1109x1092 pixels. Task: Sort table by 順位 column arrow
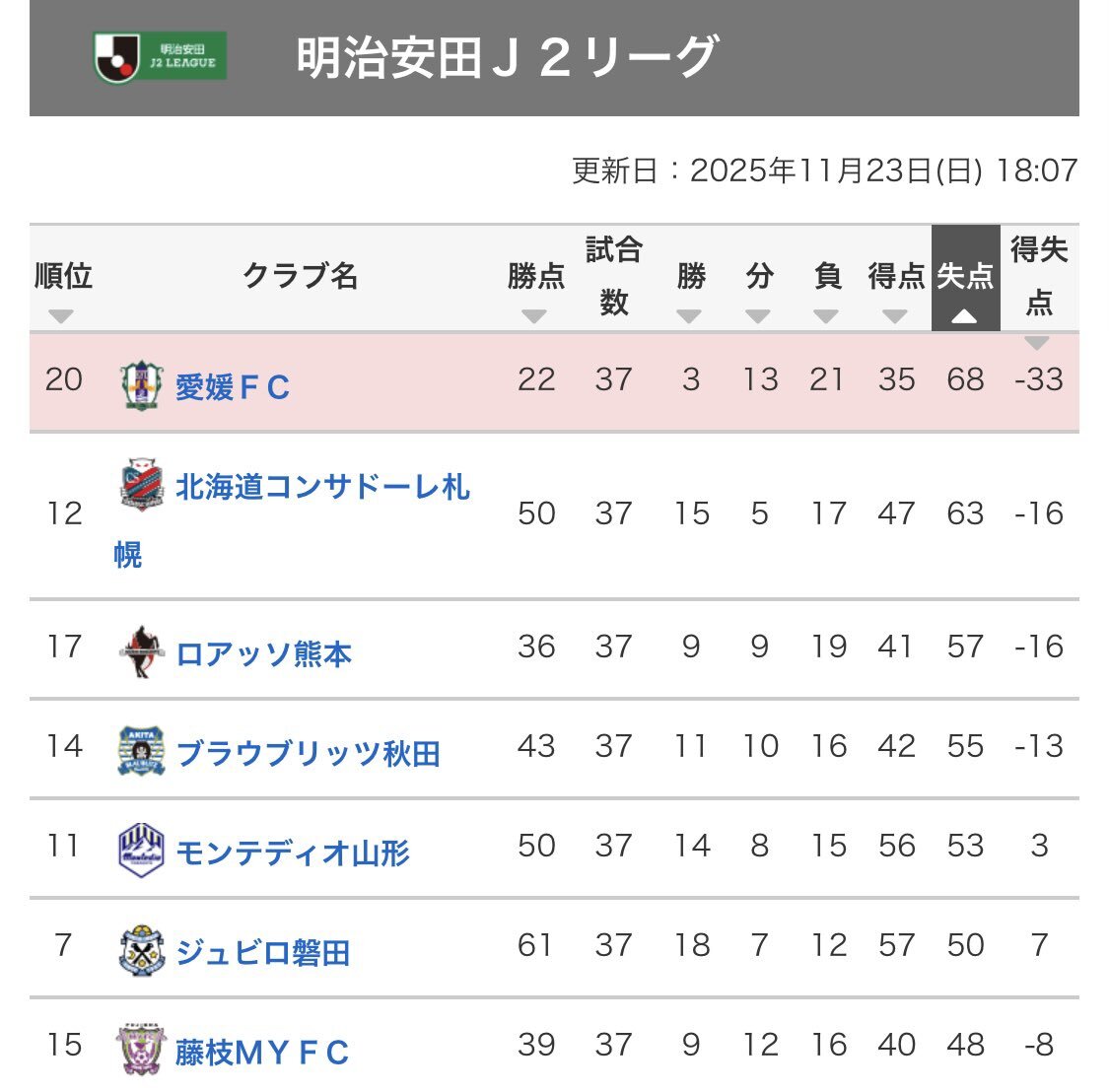[61, 316]
